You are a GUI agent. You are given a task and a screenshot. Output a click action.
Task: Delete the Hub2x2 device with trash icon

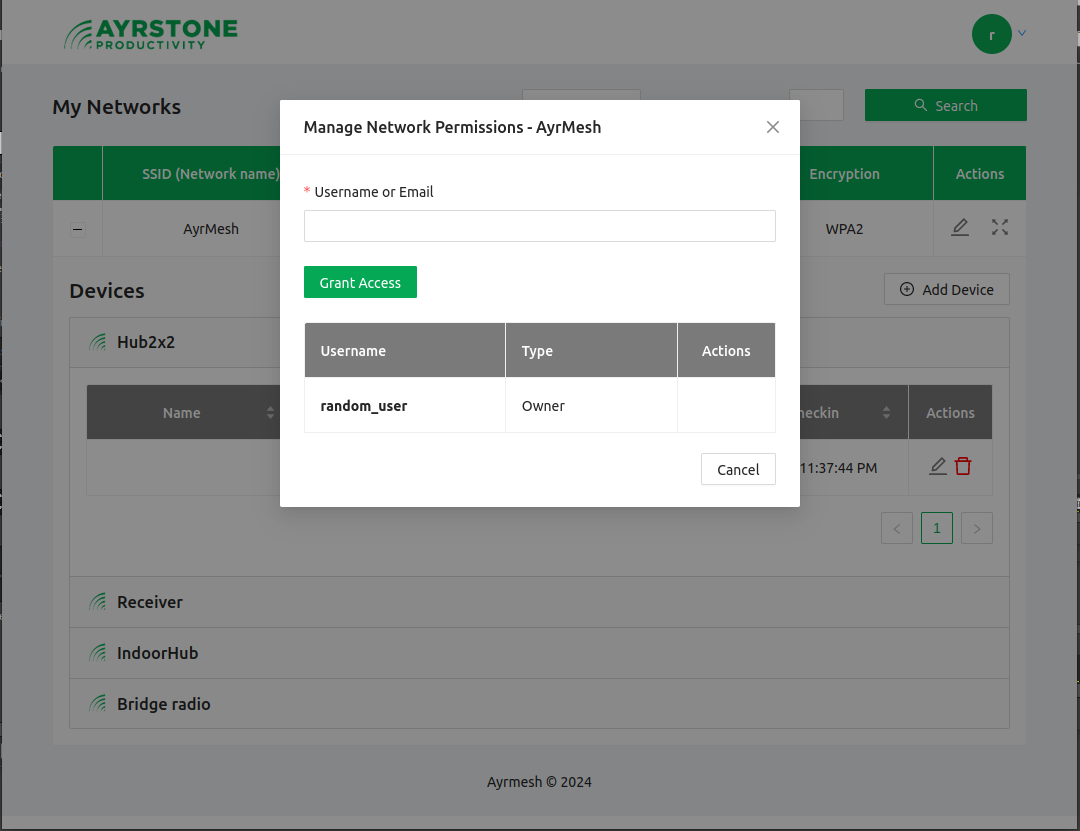[x=963, y=466]
